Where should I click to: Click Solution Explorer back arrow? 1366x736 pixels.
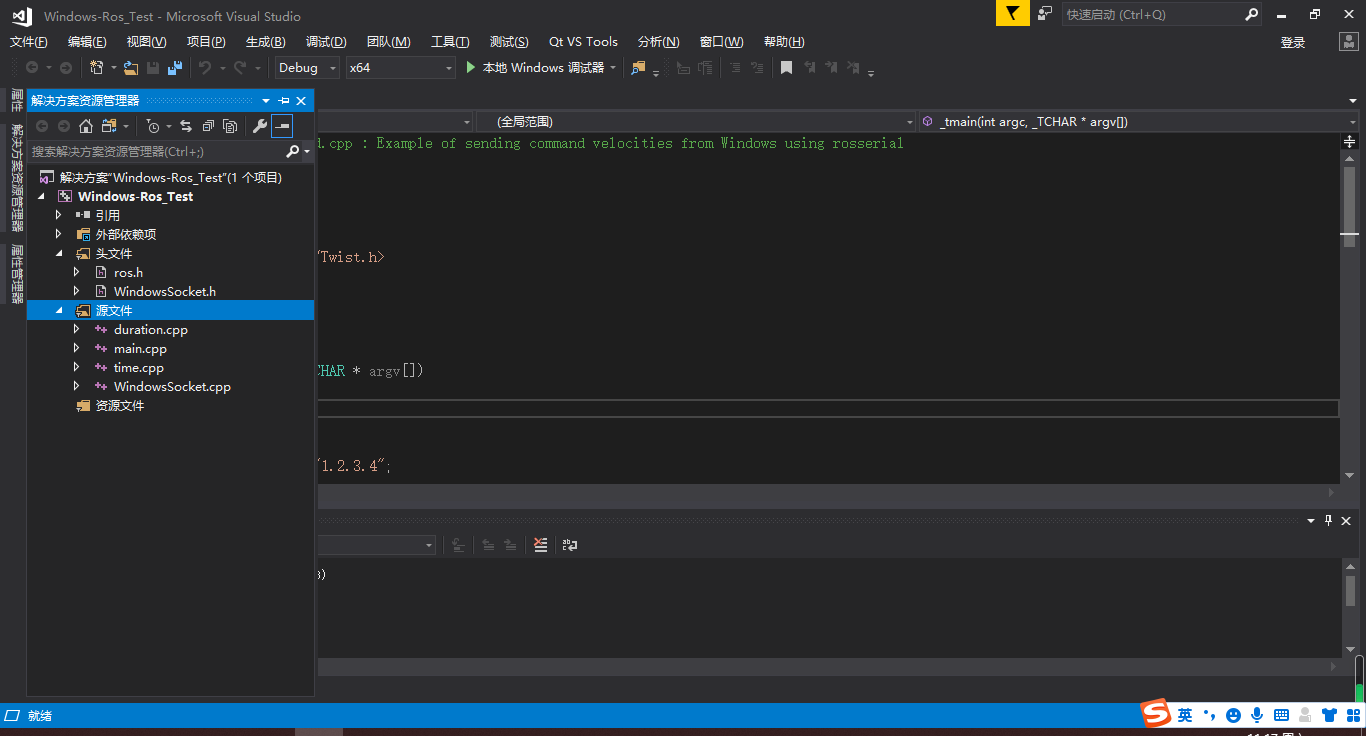pyautogui.click(x=42, y=126)
